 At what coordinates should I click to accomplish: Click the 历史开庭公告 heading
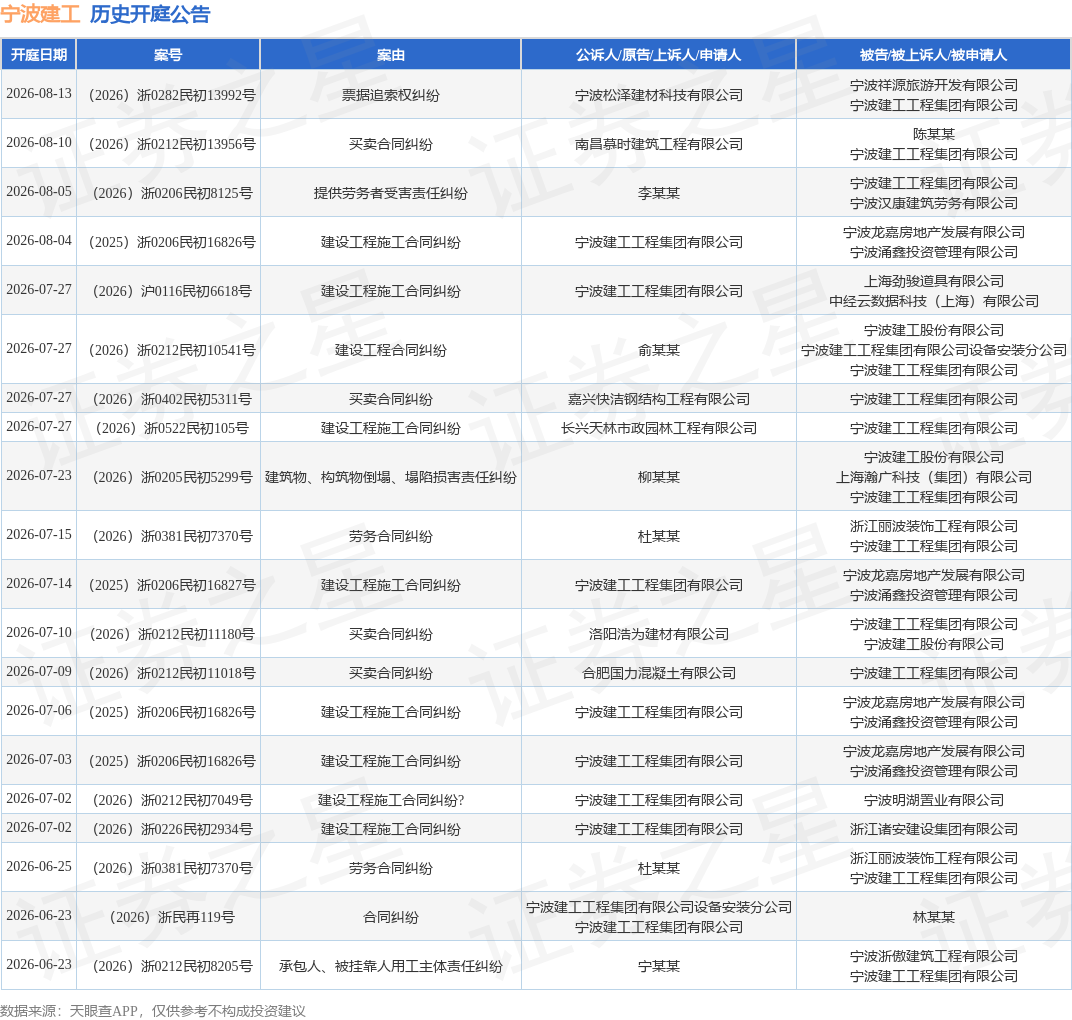click(x=150, y=14)
